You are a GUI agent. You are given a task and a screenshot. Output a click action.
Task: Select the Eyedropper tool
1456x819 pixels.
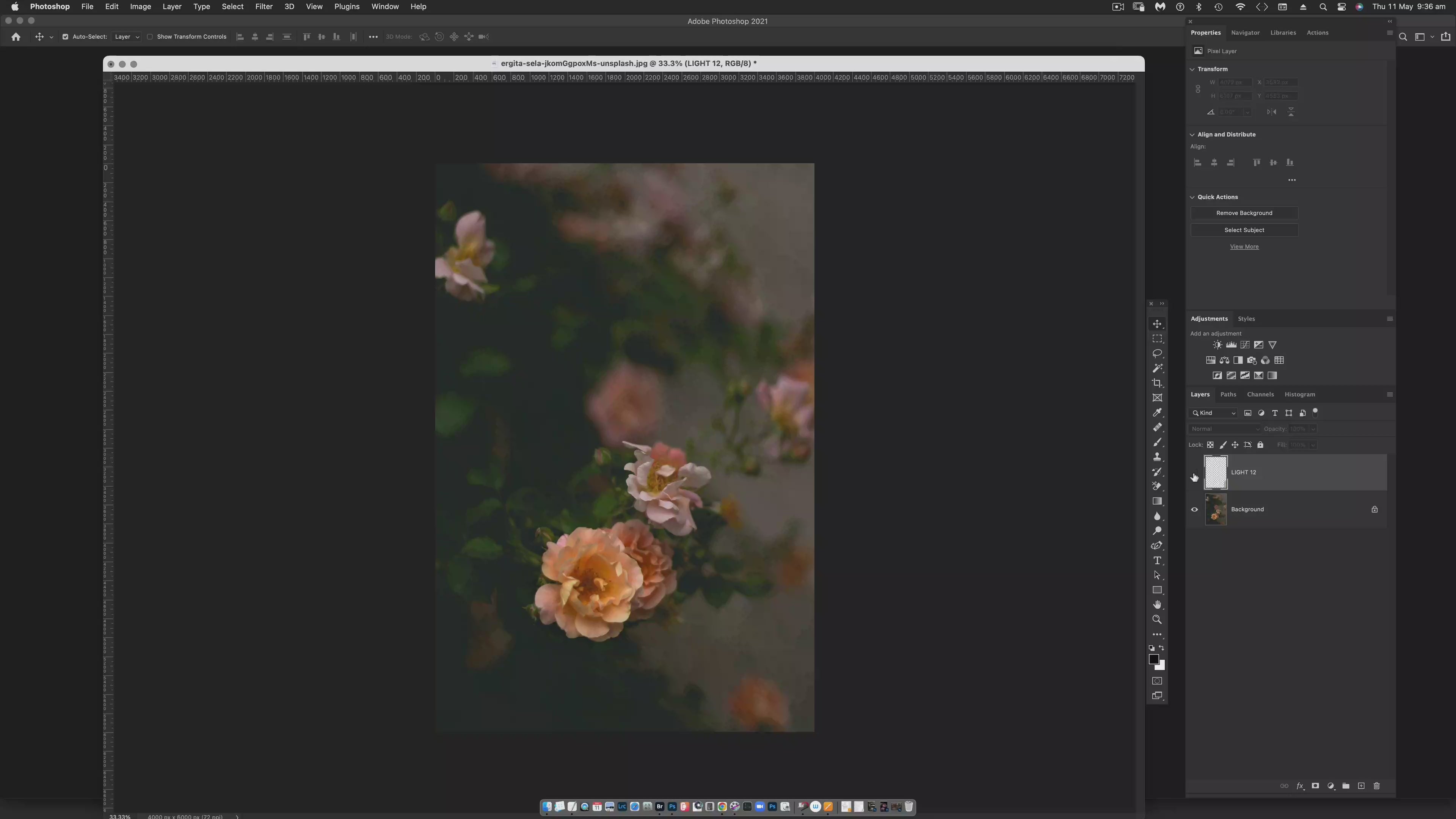[1157, 413]
